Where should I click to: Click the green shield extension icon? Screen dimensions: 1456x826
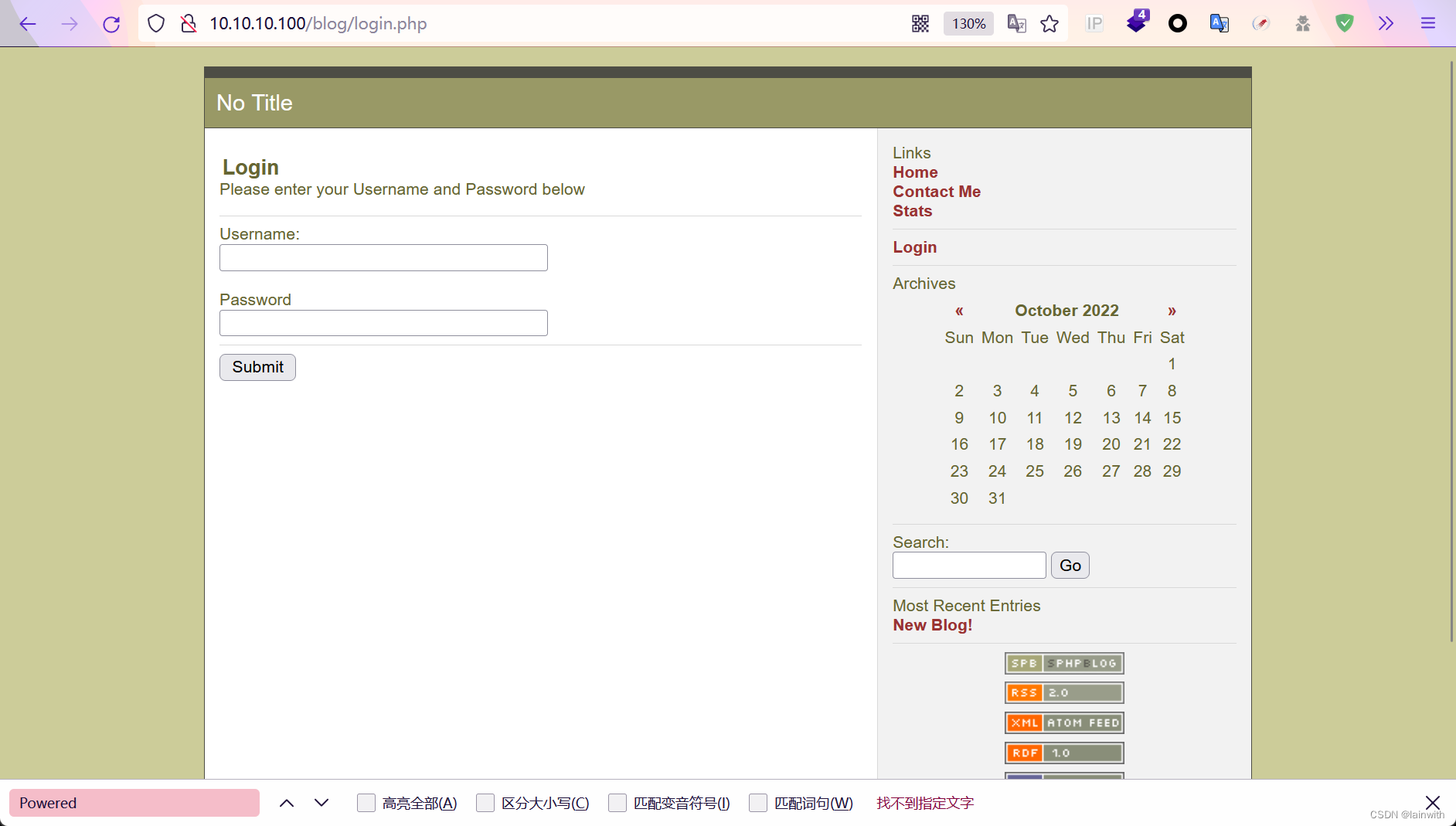[x=1345, y=24]
